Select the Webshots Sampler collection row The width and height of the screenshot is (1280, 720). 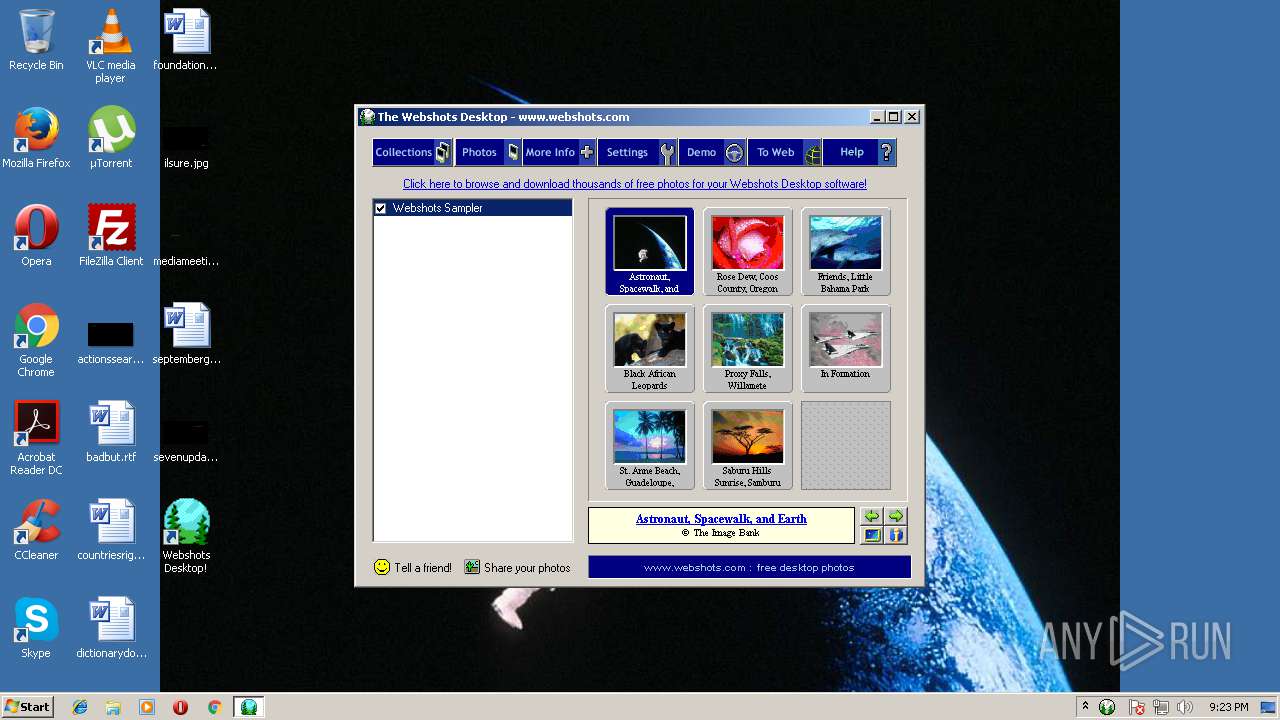(x=473, y=208)
